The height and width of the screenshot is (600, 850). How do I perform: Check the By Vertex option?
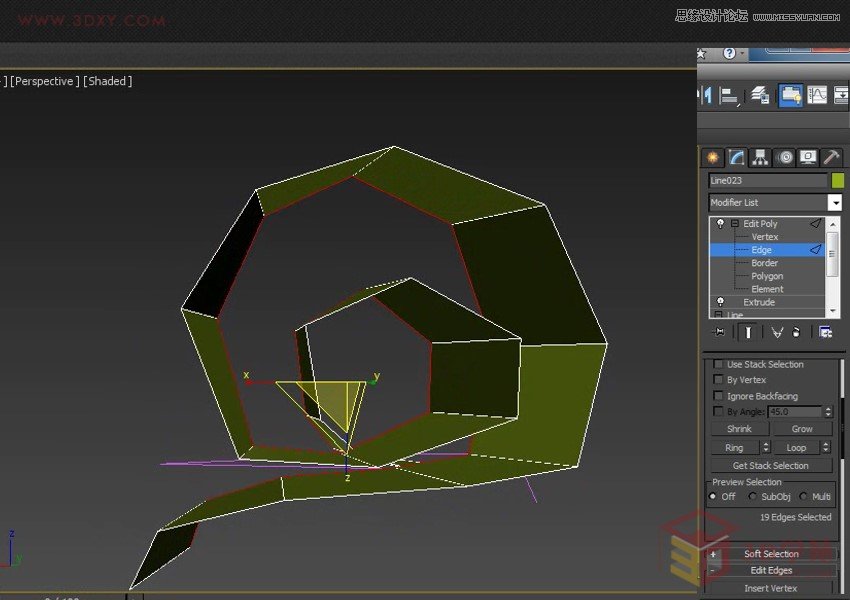click(717, 380)
